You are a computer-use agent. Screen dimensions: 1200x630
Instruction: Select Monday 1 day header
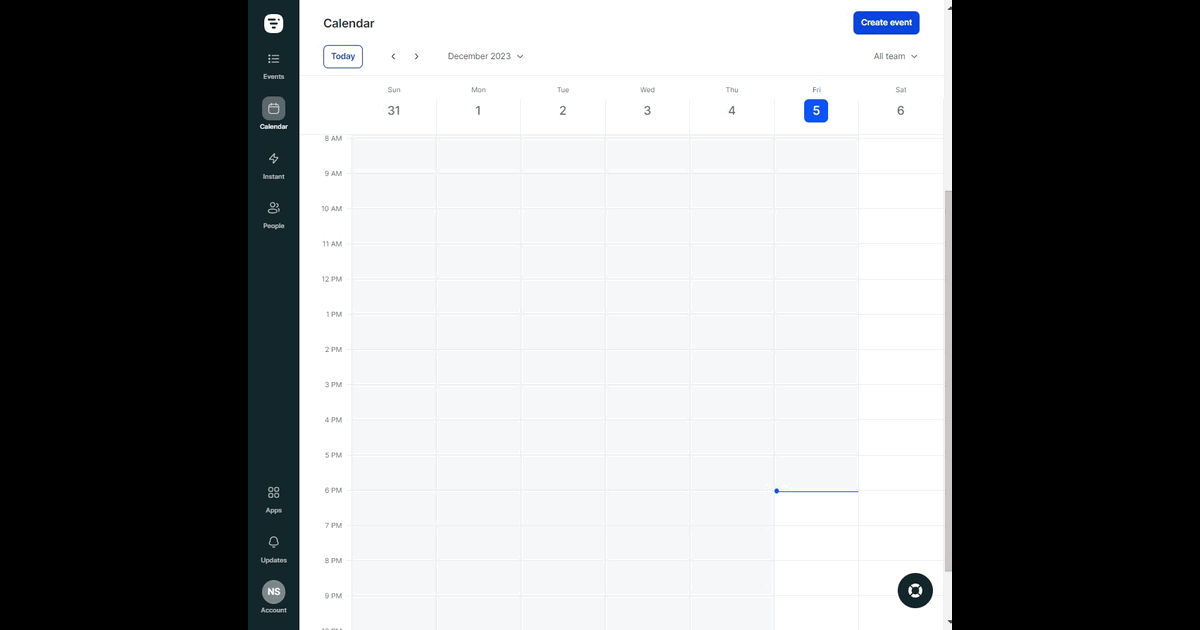click(478, 103)
